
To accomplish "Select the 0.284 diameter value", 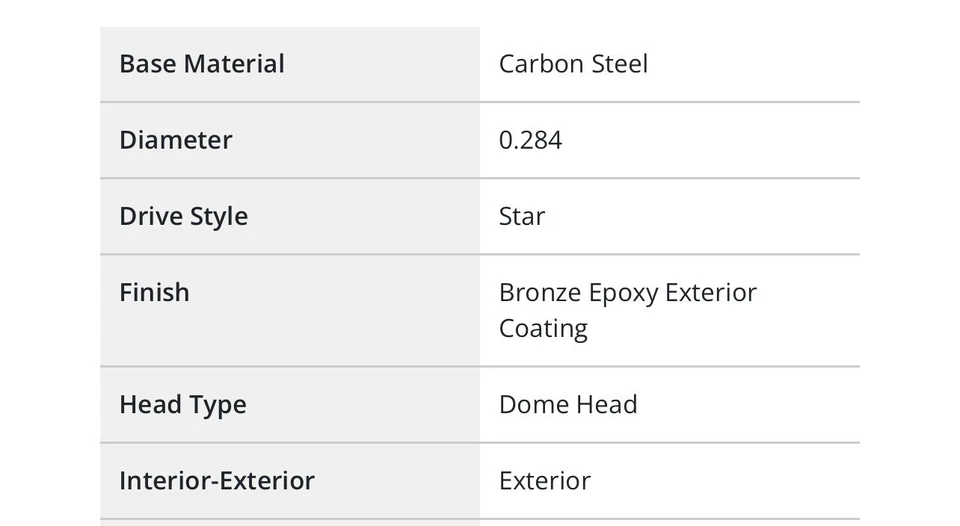I will click(530, 140).
